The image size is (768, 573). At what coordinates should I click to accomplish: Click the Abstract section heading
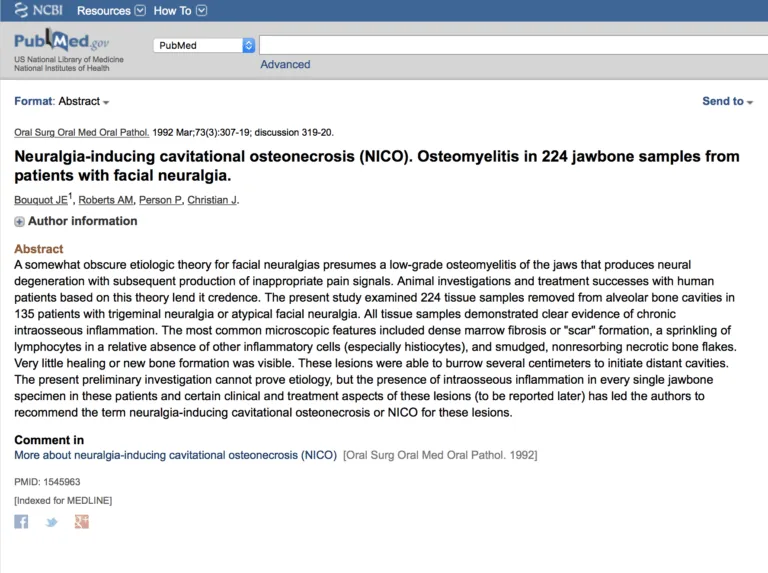pos(39,249)
